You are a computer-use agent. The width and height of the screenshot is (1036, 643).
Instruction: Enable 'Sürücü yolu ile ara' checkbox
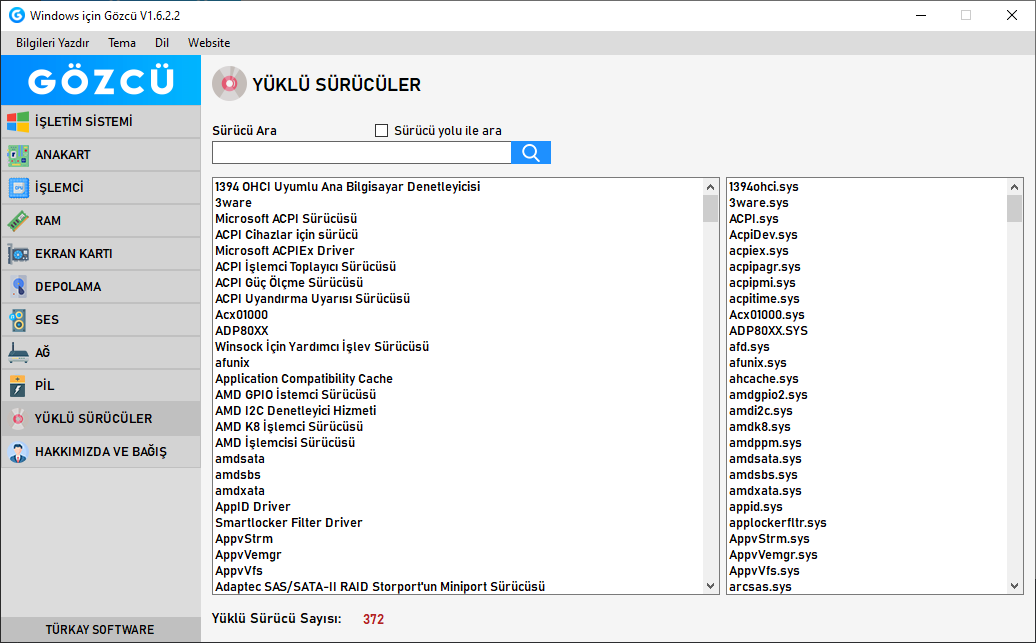pos(381,131)
